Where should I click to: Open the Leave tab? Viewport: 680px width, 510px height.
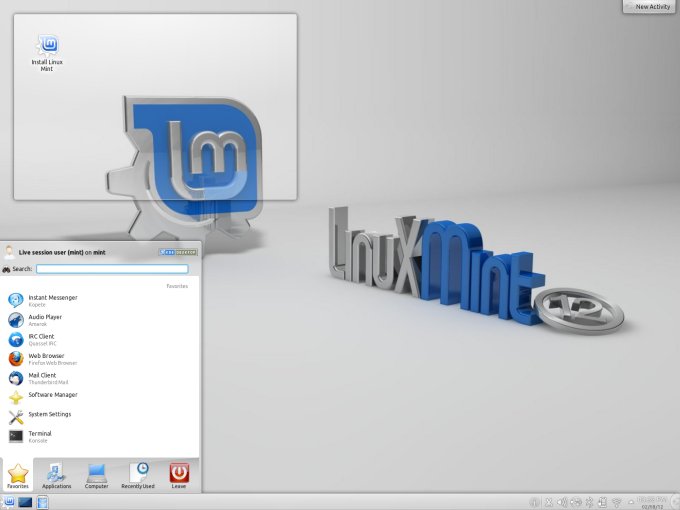tap(179, 476)
